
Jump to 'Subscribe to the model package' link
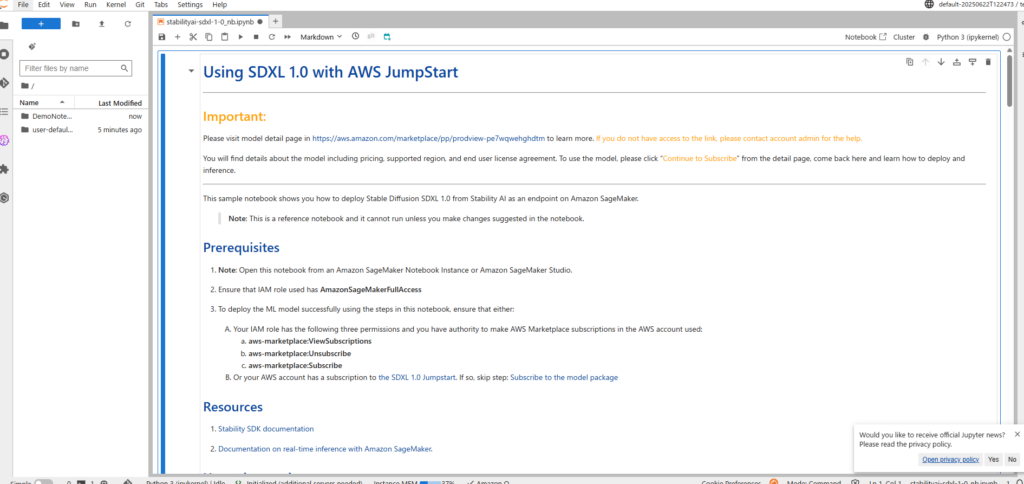click(564, 377)
